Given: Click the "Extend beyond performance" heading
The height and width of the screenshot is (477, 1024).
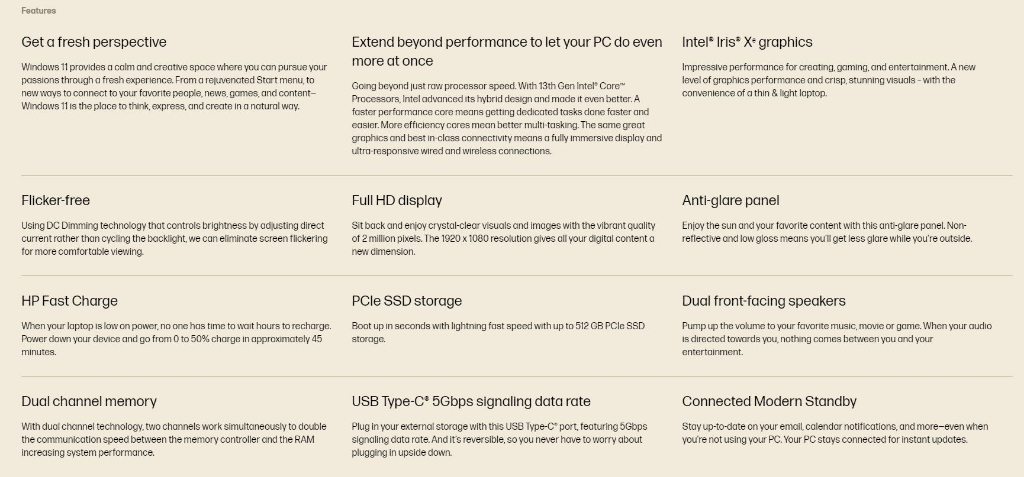Looking at the screenshot, I should [x=507, y=51].
